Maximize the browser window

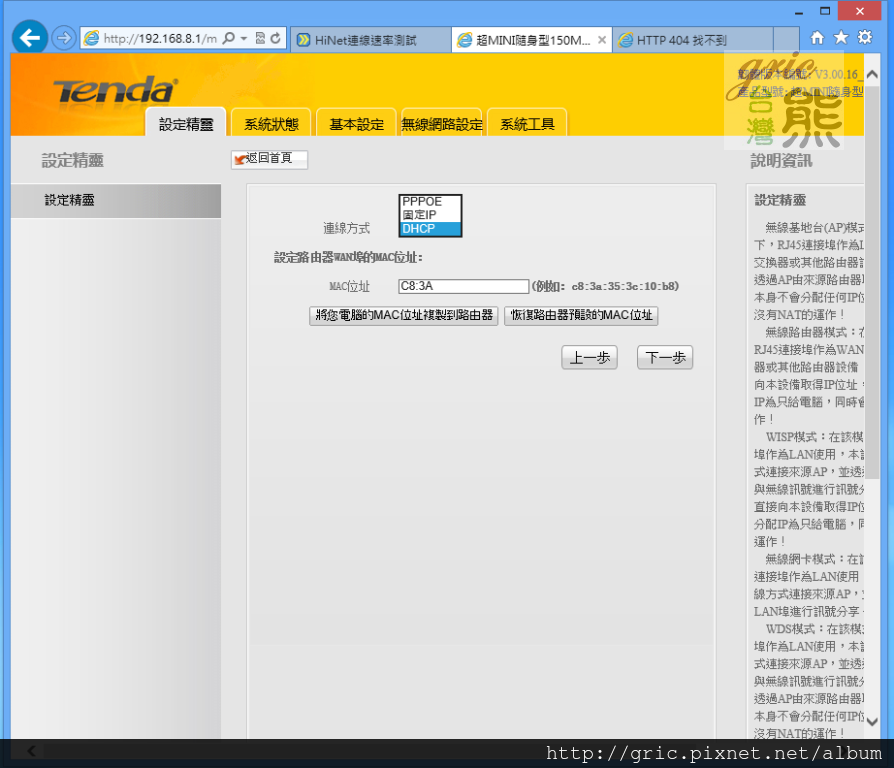tap(825, 11)
